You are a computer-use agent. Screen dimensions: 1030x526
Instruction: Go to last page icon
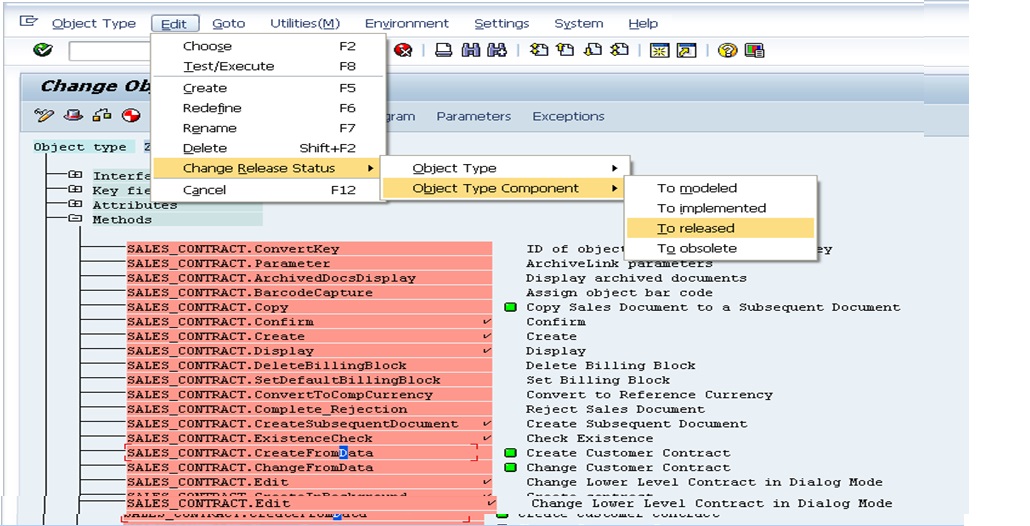(x=619, y=50)
